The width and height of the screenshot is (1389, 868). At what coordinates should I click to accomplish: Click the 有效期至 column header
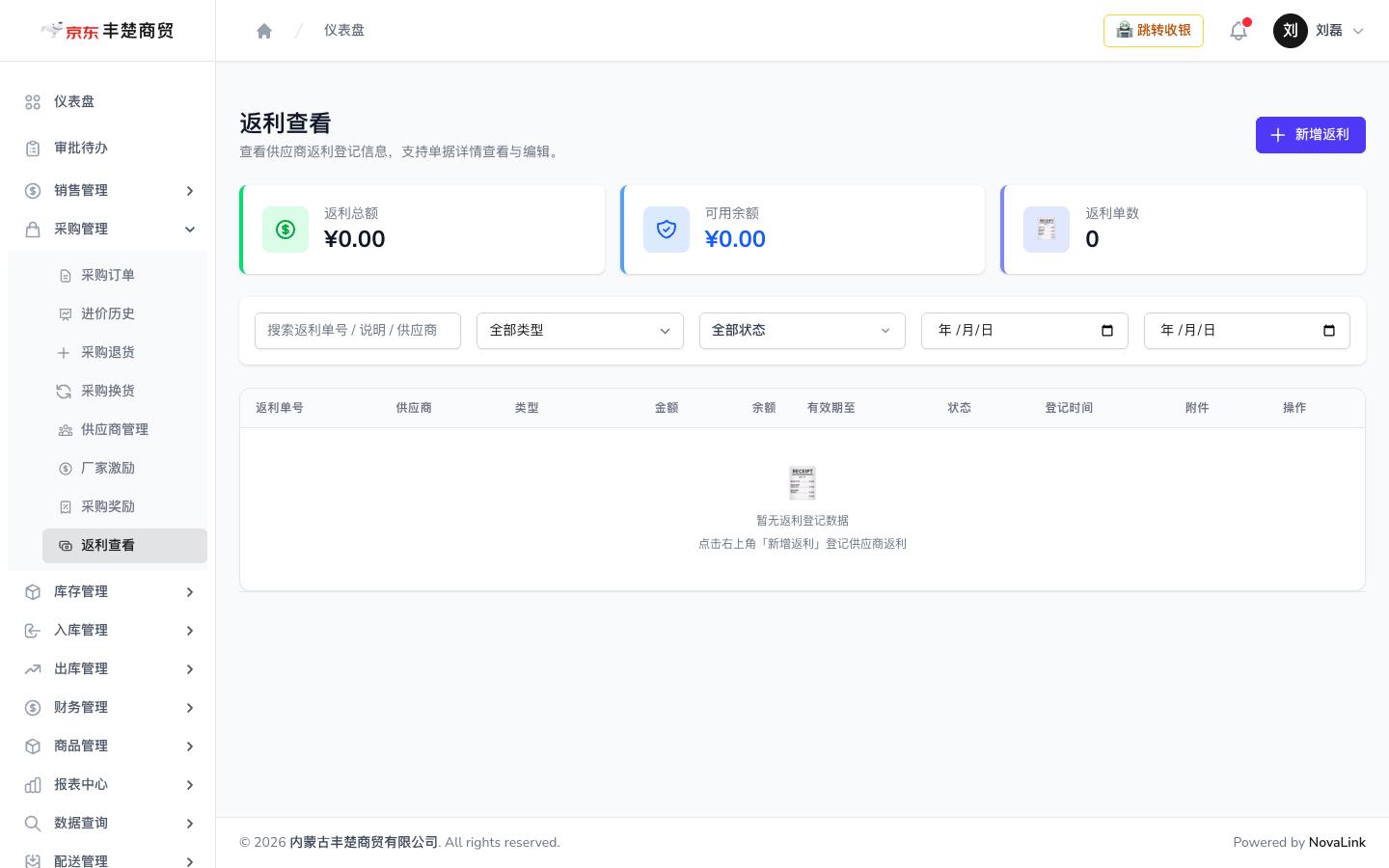click(x=831, y=408)
